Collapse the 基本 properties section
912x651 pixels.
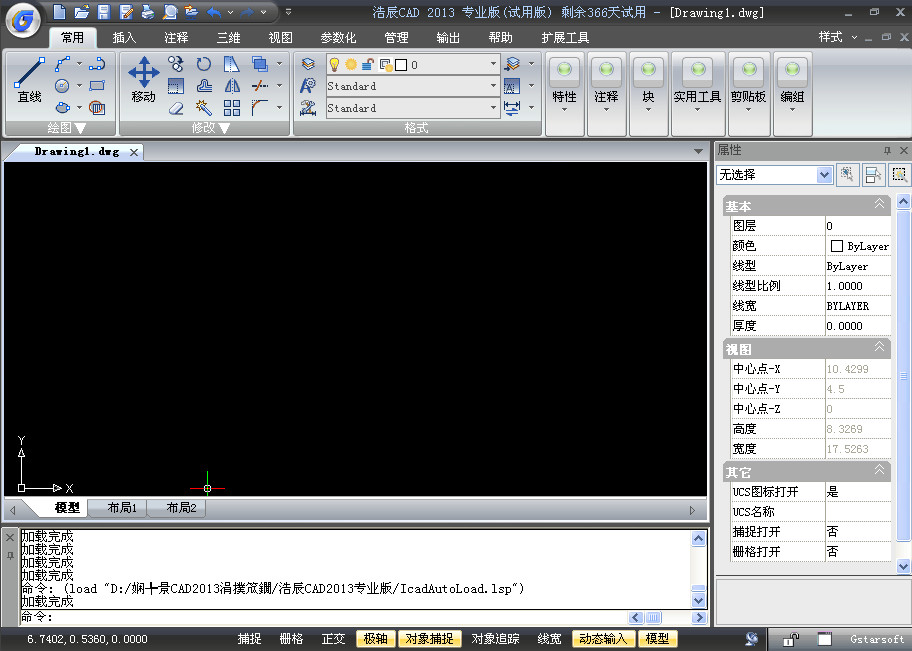(x=879, y=204)
